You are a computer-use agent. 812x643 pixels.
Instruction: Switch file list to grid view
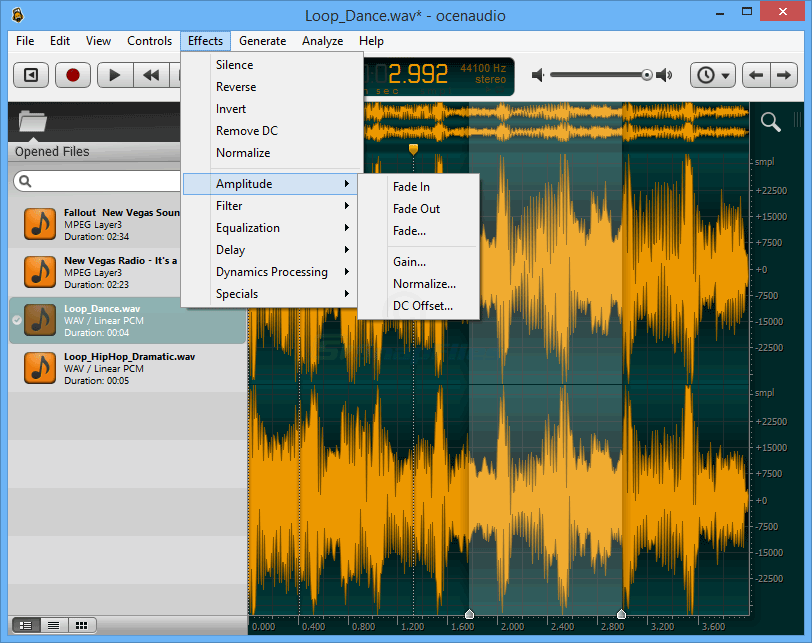pos(81,625)
